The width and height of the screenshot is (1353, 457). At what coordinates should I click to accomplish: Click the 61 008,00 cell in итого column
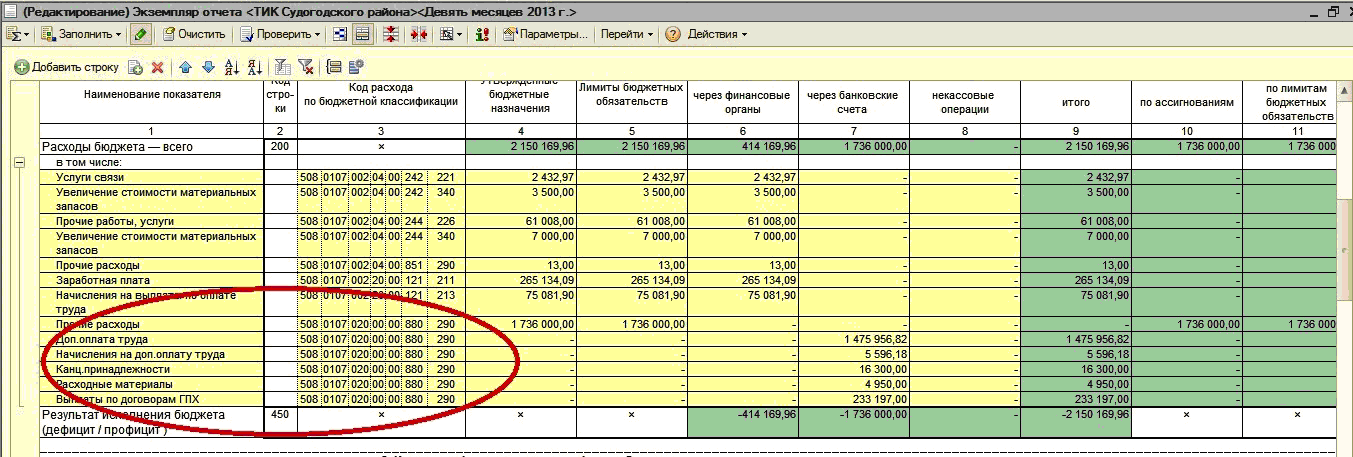tap(1075, 221)
